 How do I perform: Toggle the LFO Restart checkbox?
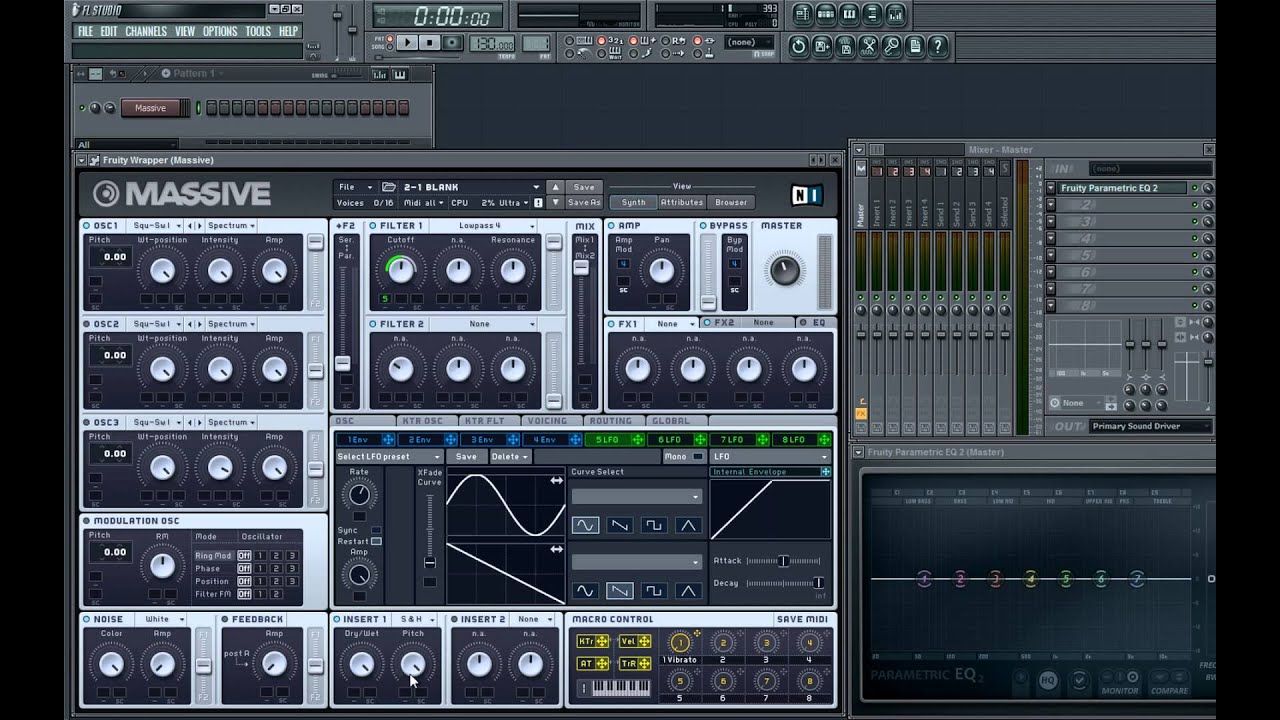pyautogui.click(x=376, y=541)
